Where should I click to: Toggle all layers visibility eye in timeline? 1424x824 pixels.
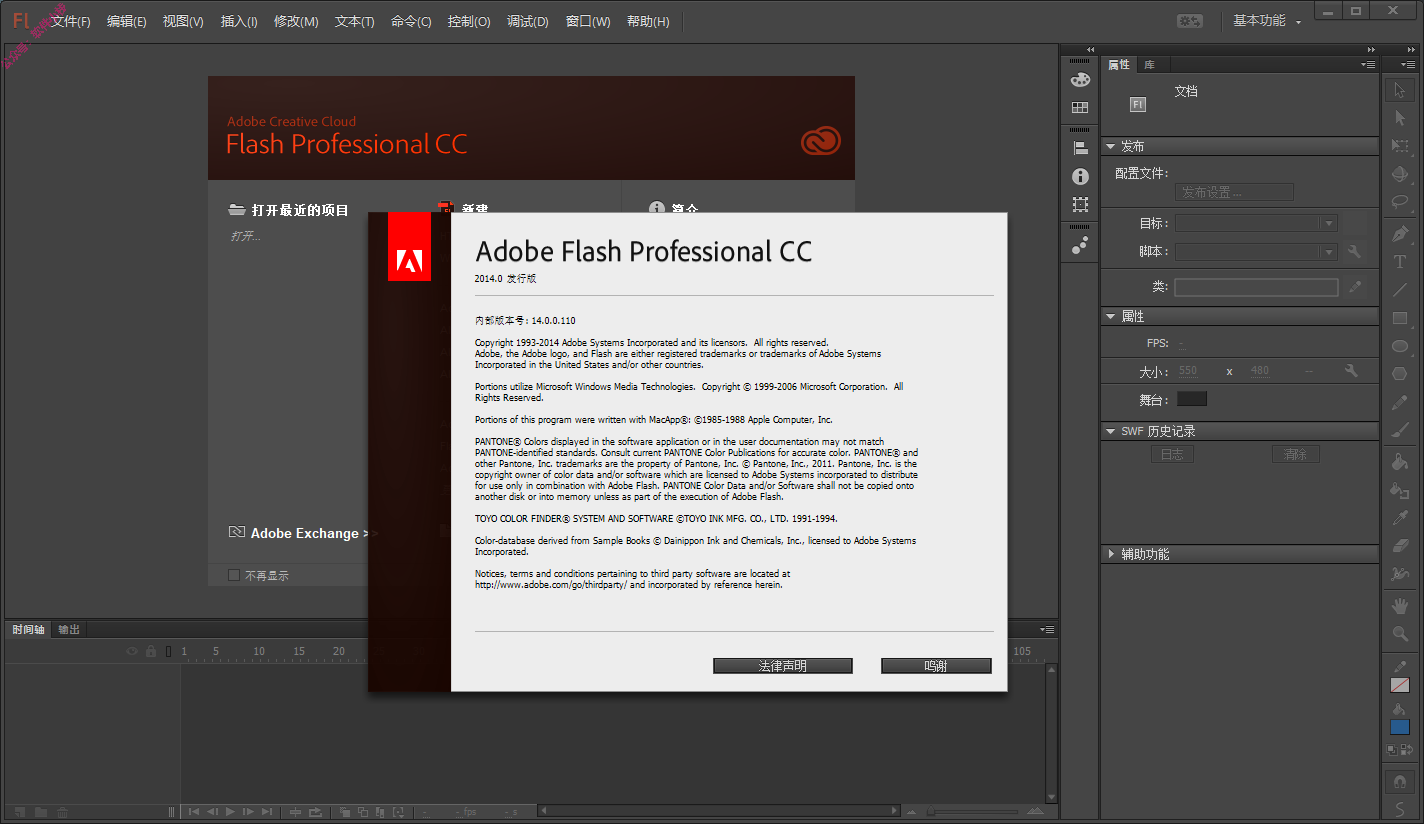point(132,651)
